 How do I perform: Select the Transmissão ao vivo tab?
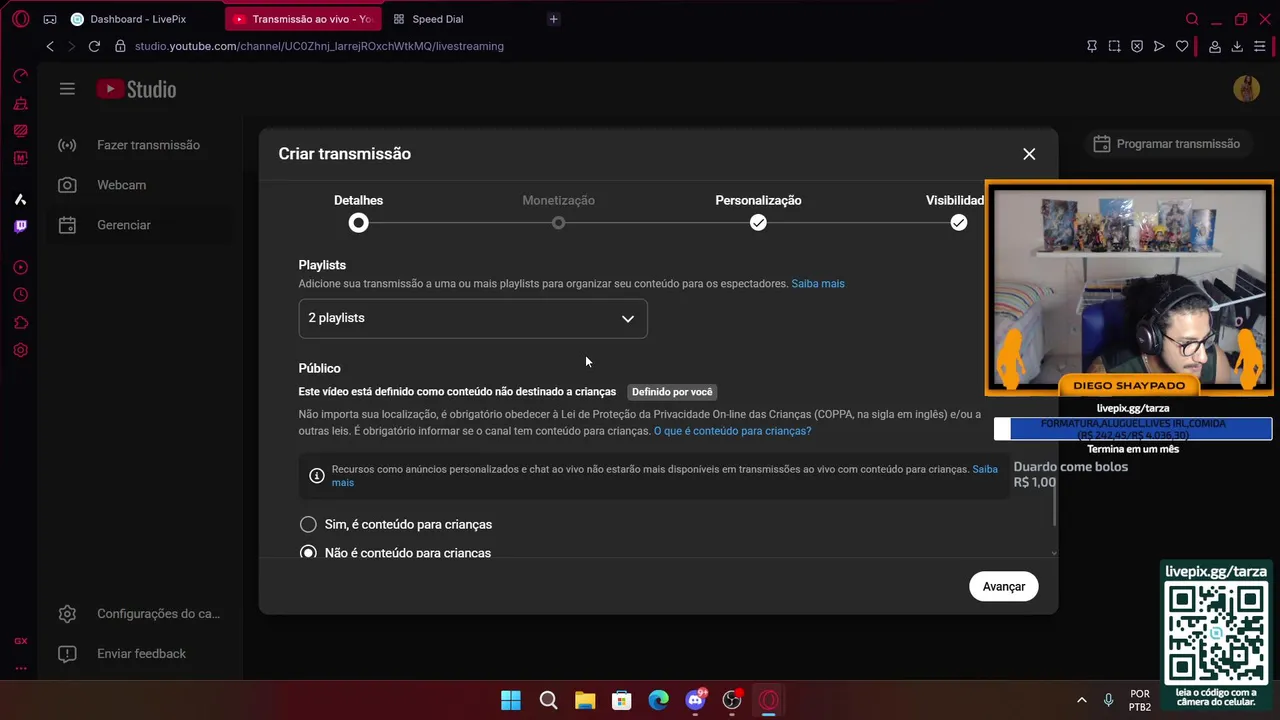click(303, 19)
